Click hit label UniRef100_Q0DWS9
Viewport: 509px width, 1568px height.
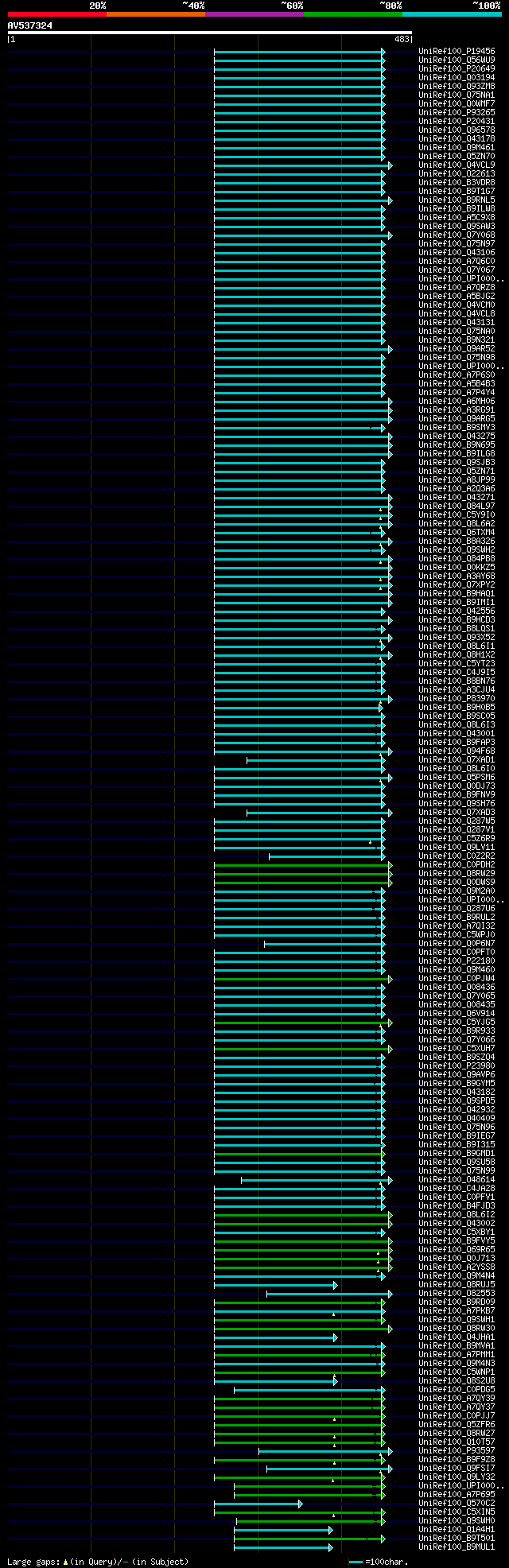pyautogui.click(x=457, y=883)
